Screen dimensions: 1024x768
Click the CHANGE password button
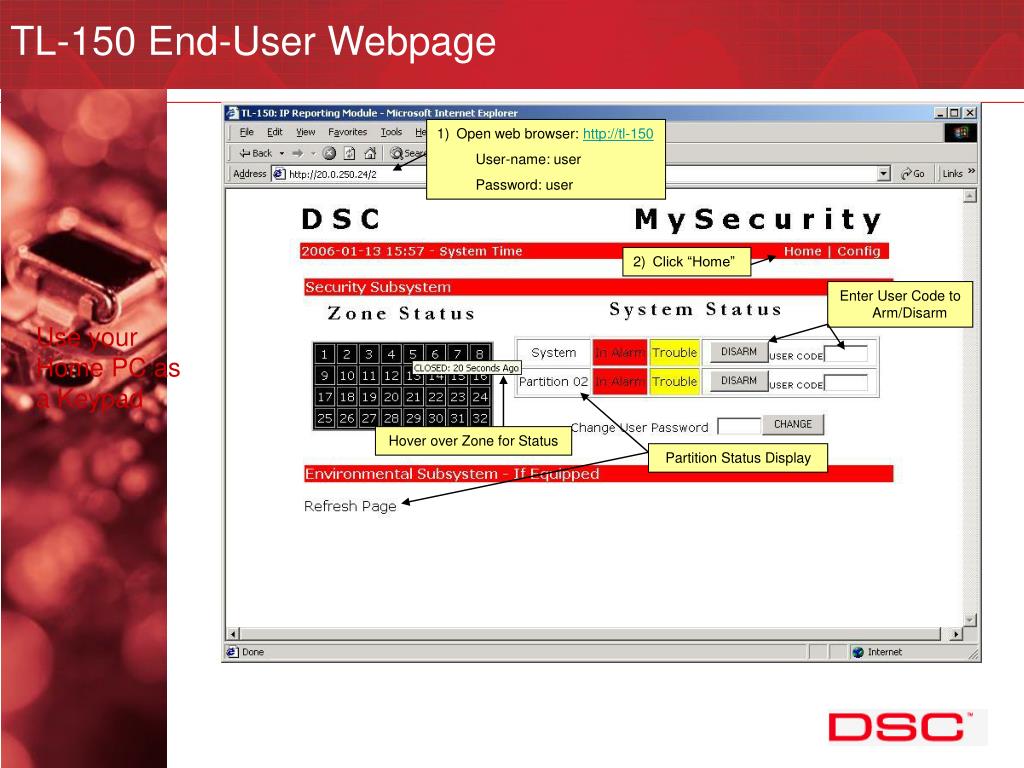click(793, 424)
